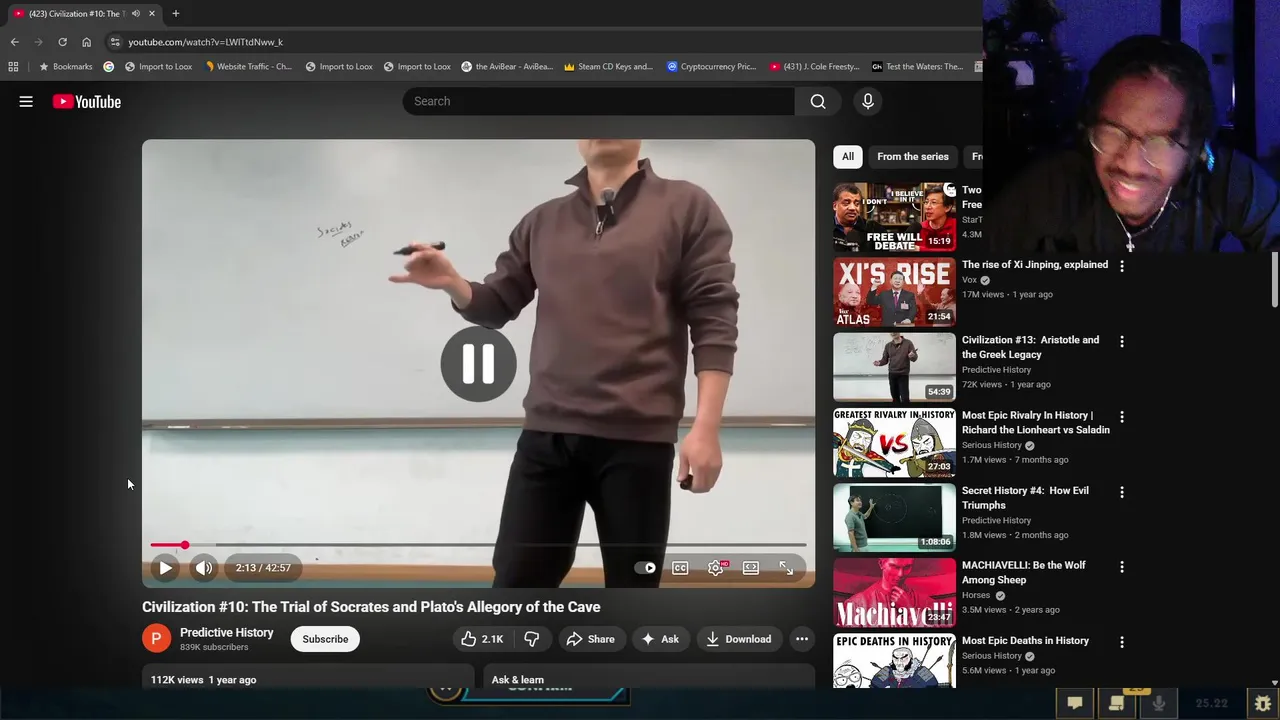Open the AviBear bookmark
1280x720 pixels.
coord(507,67)
